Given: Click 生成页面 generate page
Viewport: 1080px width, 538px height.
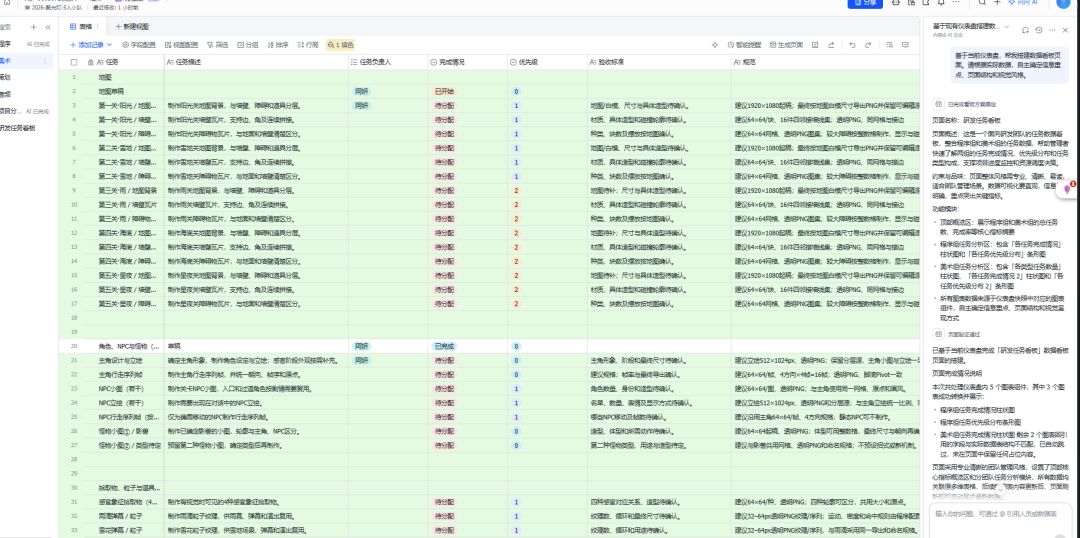Looking at the screenshot, I should pos(786,45).
